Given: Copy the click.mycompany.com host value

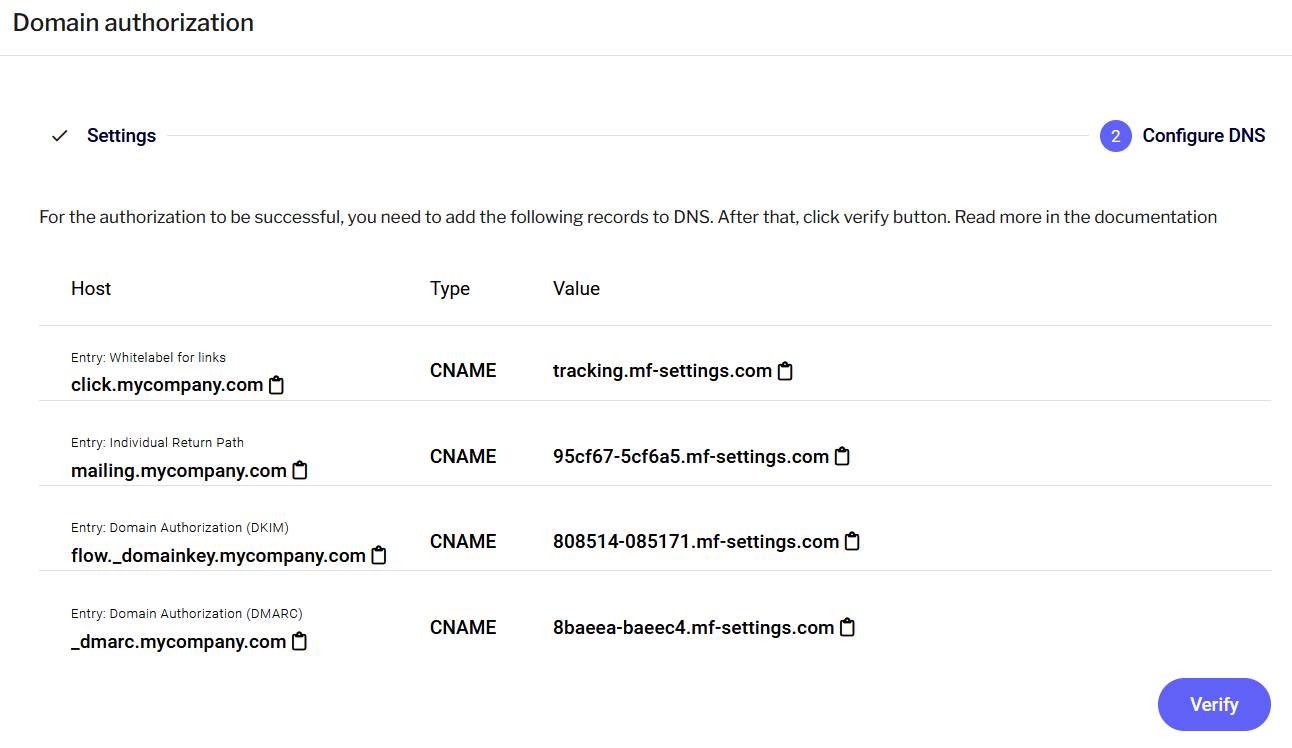Looking at the screenshot, I should pyautogui.click(x=277, y=385).
